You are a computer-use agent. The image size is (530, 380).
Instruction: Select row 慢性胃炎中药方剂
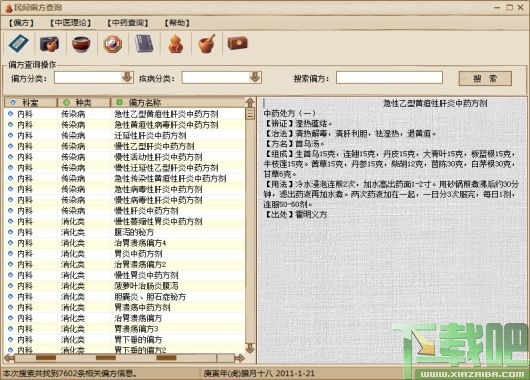pyautogui.click(x=124, y=275)
